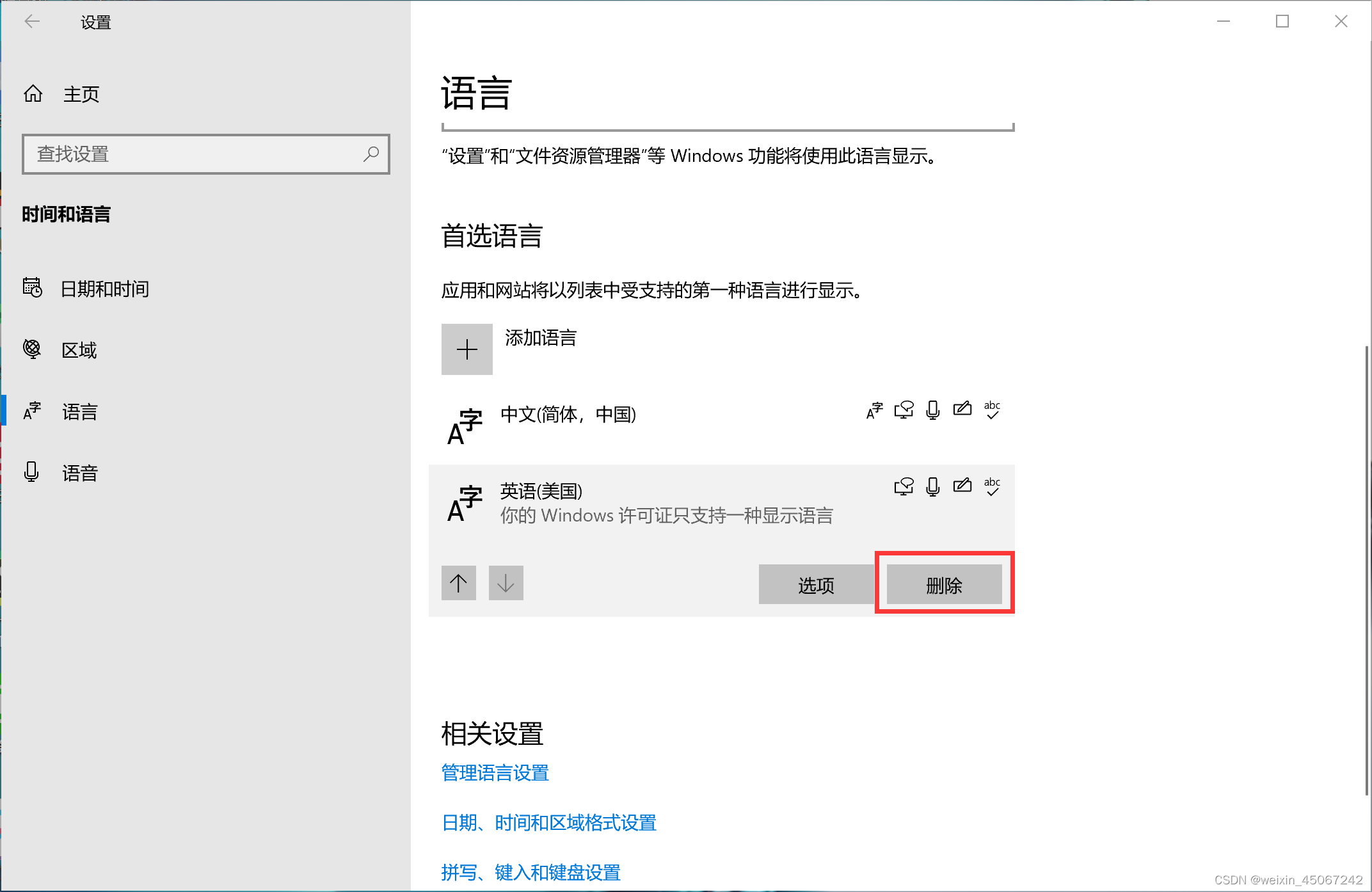
Task: Select 语音 in the sidebar
Action: coord(79,473)
